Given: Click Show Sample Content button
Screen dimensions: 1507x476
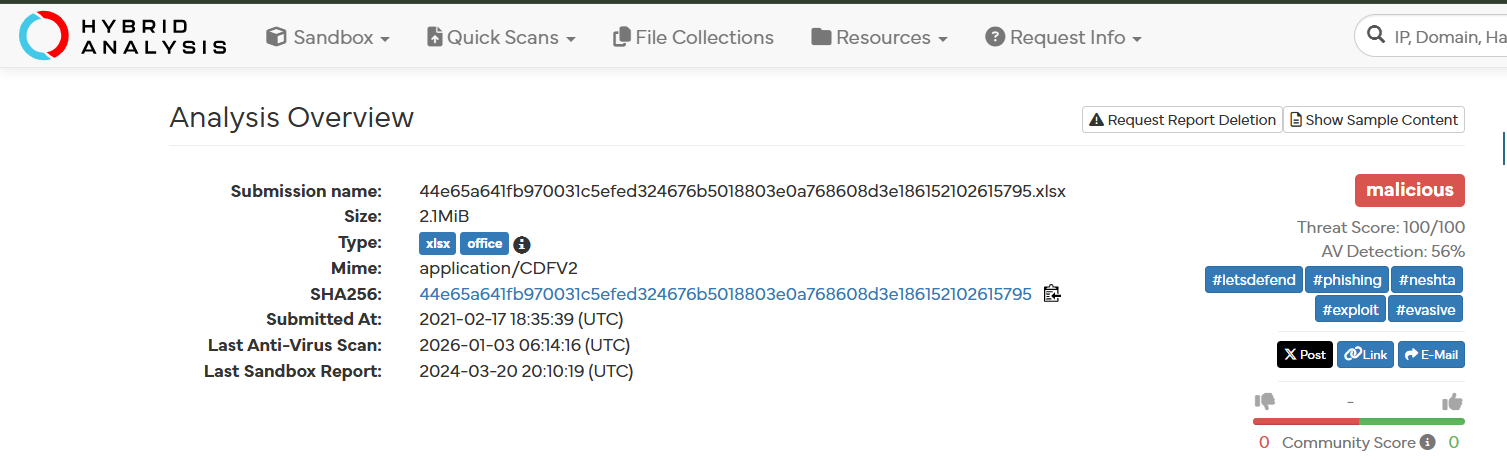Looking at the screenshot, I should [x=1373, y=120].
